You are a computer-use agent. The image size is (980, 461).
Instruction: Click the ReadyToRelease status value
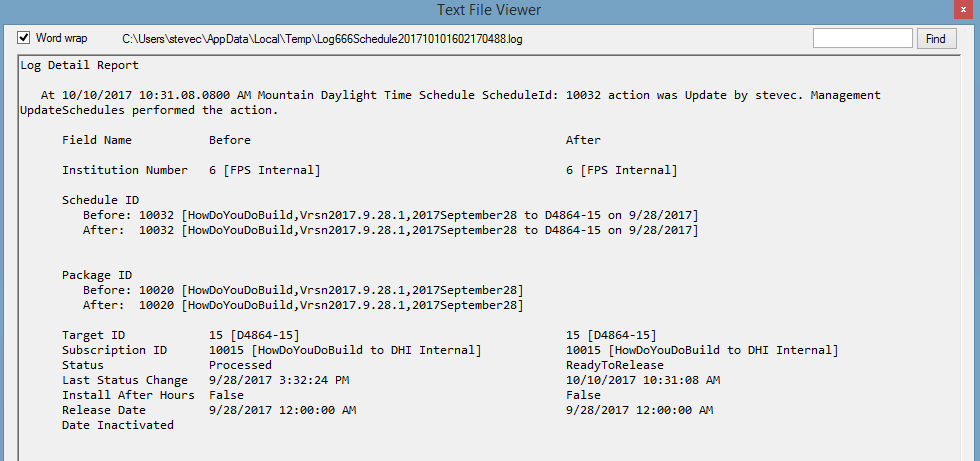(607, 365)
